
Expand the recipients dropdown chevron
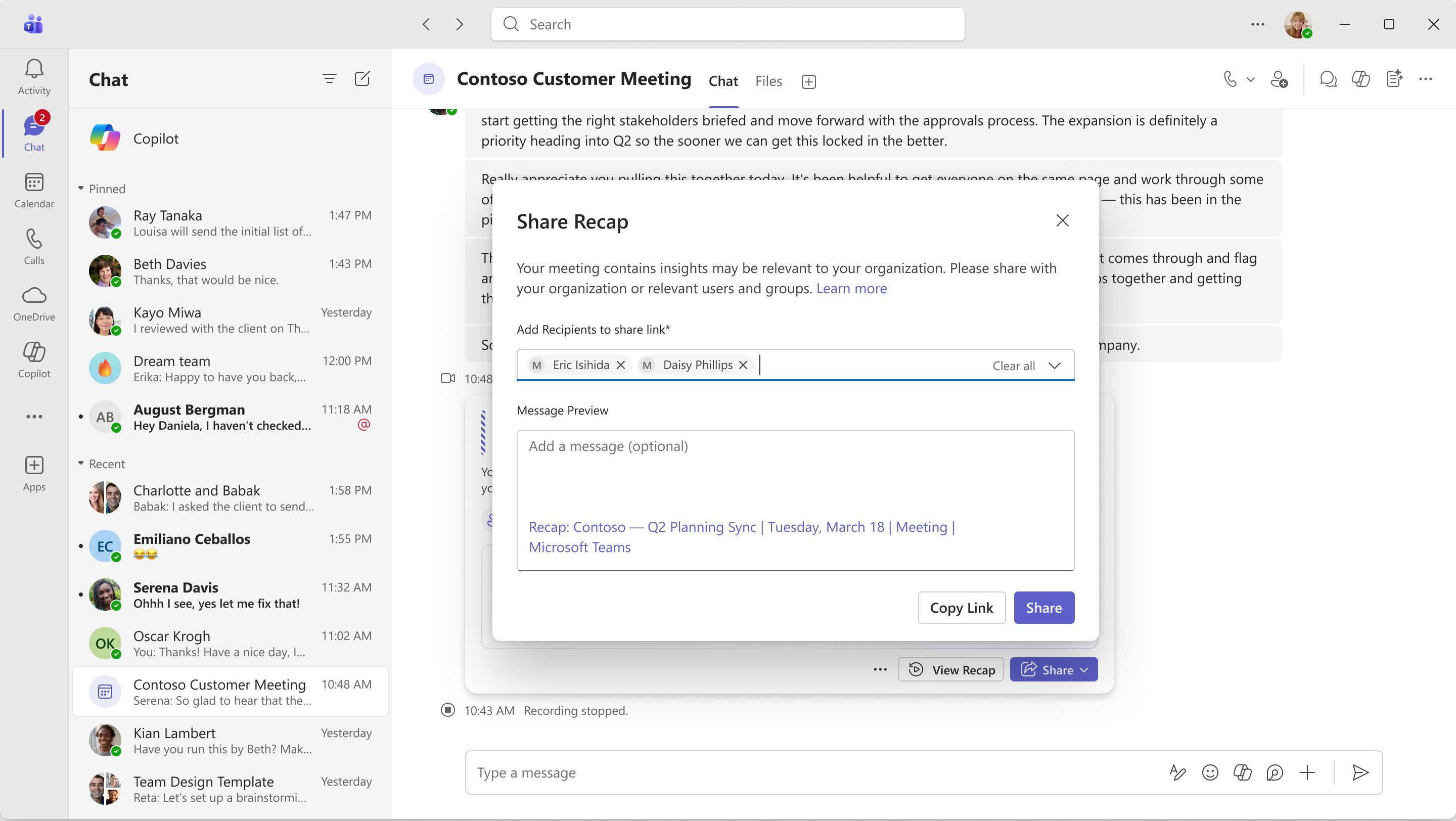[x=1054, y=365]
